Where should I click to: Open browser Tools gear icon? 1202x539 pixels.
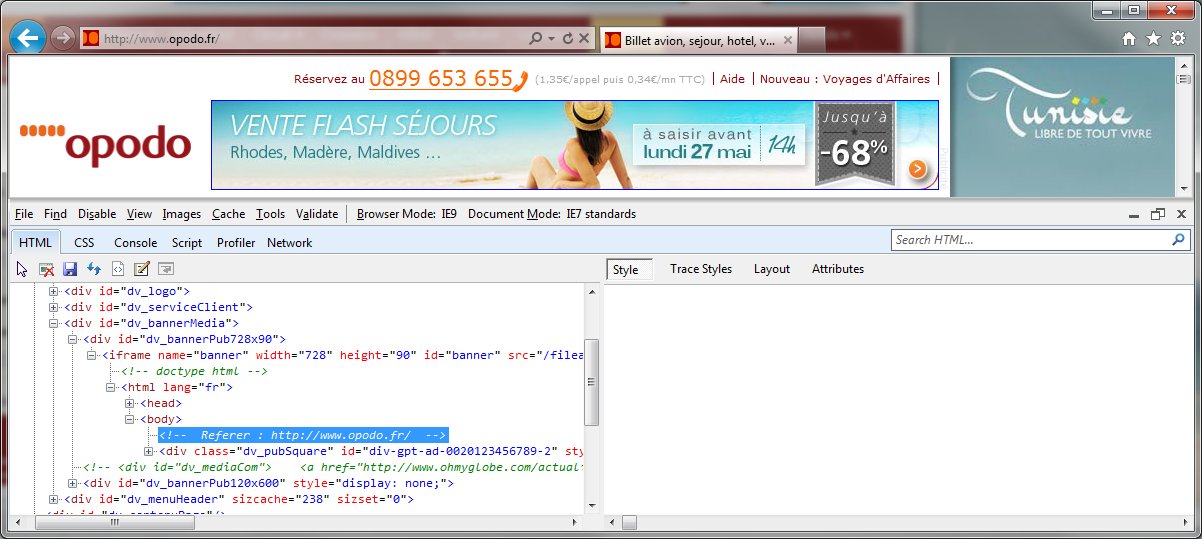(x=1177, y=39)
